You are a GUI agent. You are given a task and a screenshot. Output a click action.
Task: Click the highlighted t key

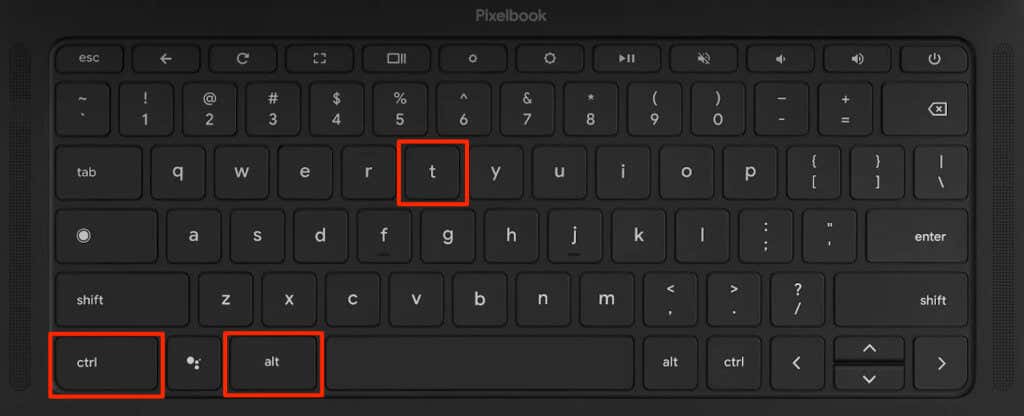(x=432, y=172)
